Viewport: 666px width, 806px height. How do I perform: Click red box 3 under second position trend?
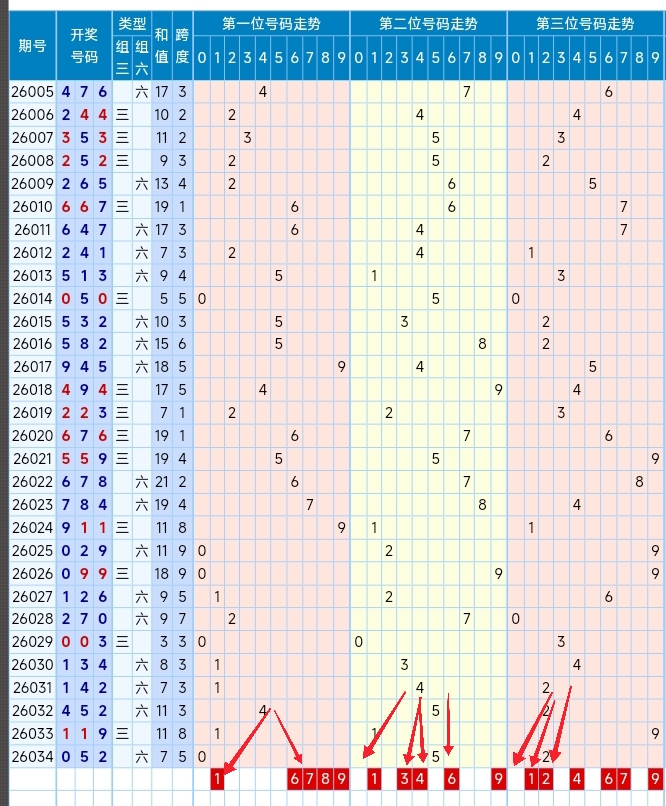coord(404,779)
